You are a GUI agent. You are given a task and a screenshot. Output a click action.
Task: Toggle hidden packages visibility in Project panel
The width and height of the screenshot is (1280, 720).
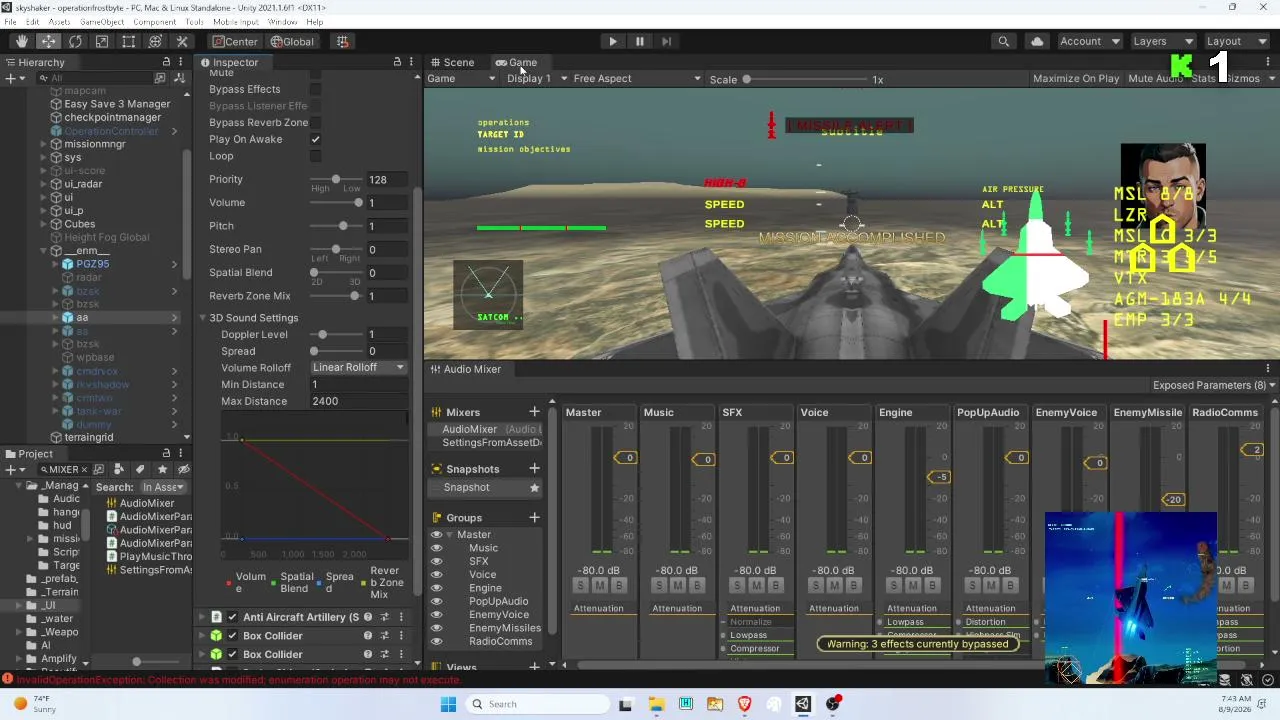[x=183, y=469]
